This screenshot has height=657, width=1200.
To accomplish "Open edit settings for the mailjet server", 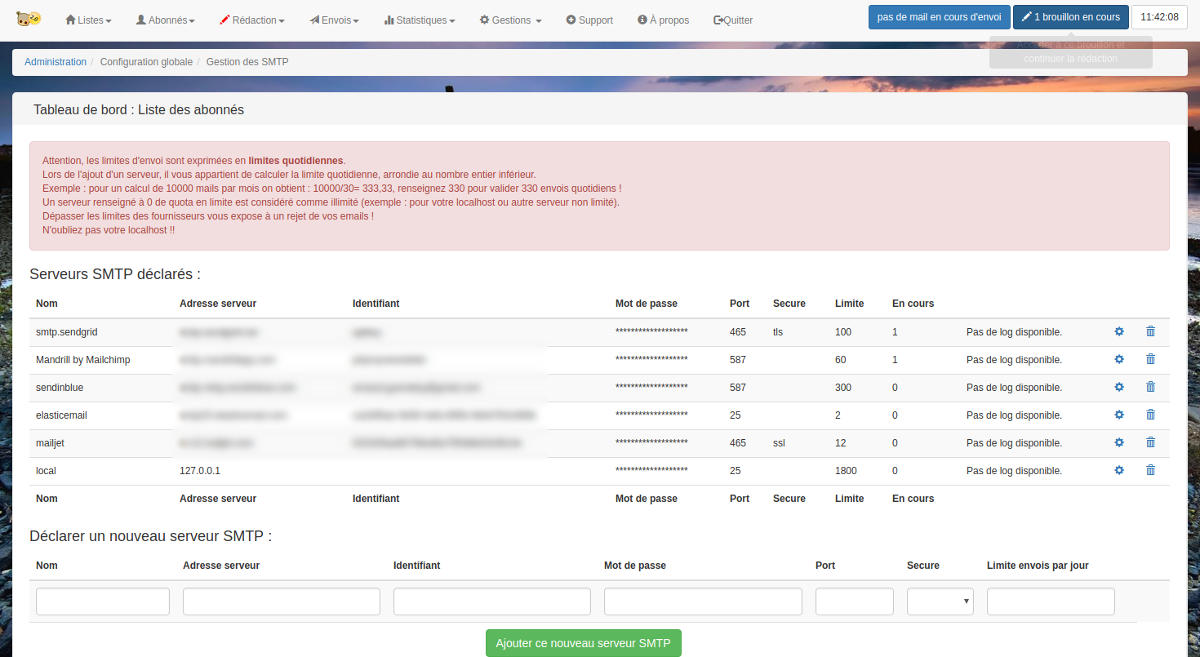I will [x=1119, y=442].
